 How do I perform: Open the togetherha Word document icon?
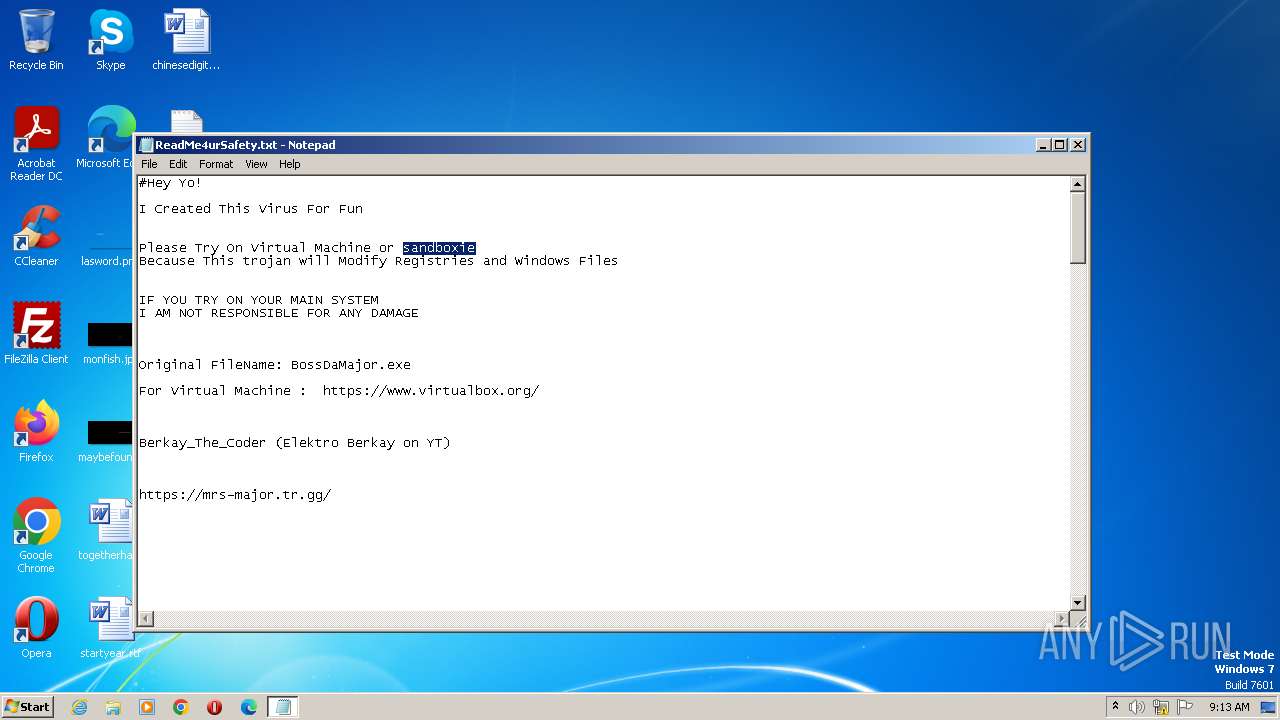click(108, 530)
